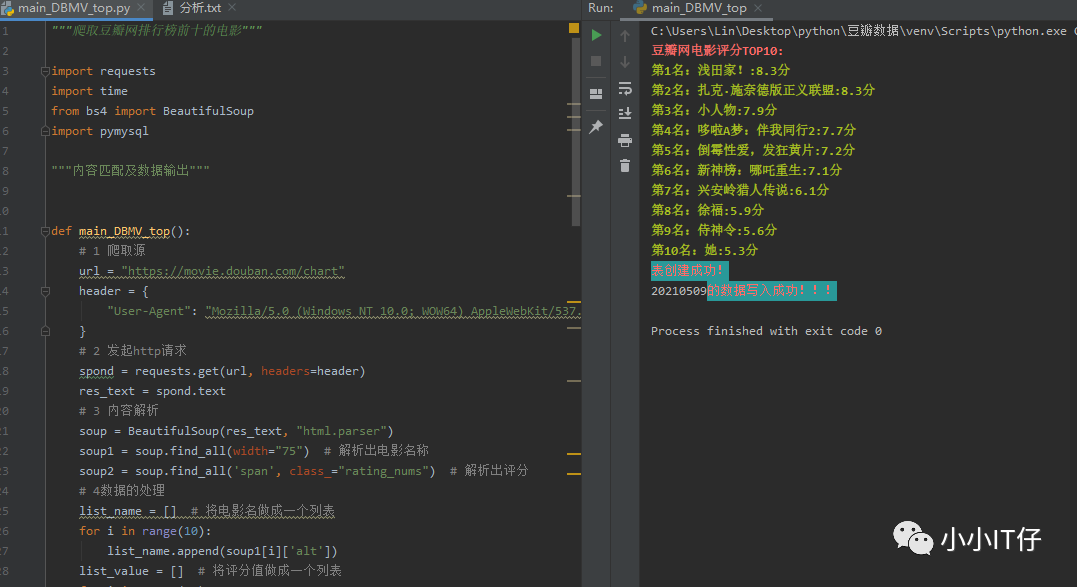Clear console output with trash icon

624,165
